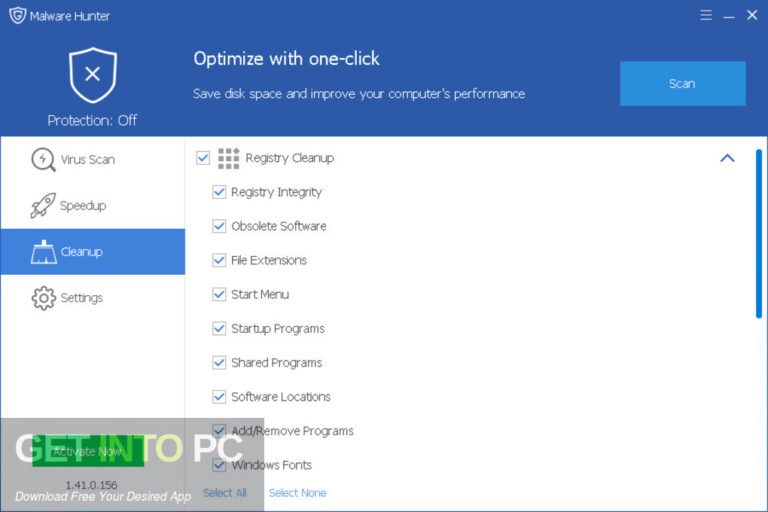Select the Cleanup tab label
The width and height of the screenshot is (768, 512).
coord(82,252)
